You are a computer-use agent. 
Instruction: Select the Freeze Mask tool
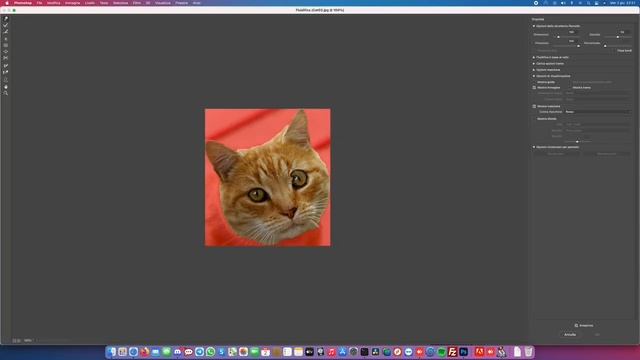[x=6, y=65]
